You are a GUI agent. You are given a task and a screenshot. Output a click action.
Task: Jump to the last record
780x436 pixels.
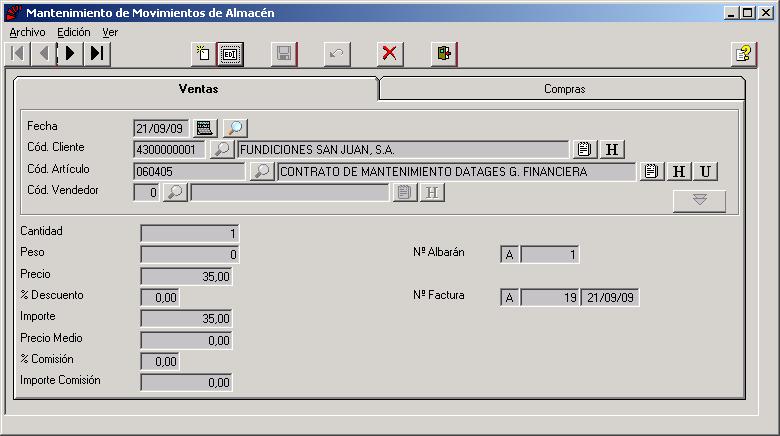point(97,53)
